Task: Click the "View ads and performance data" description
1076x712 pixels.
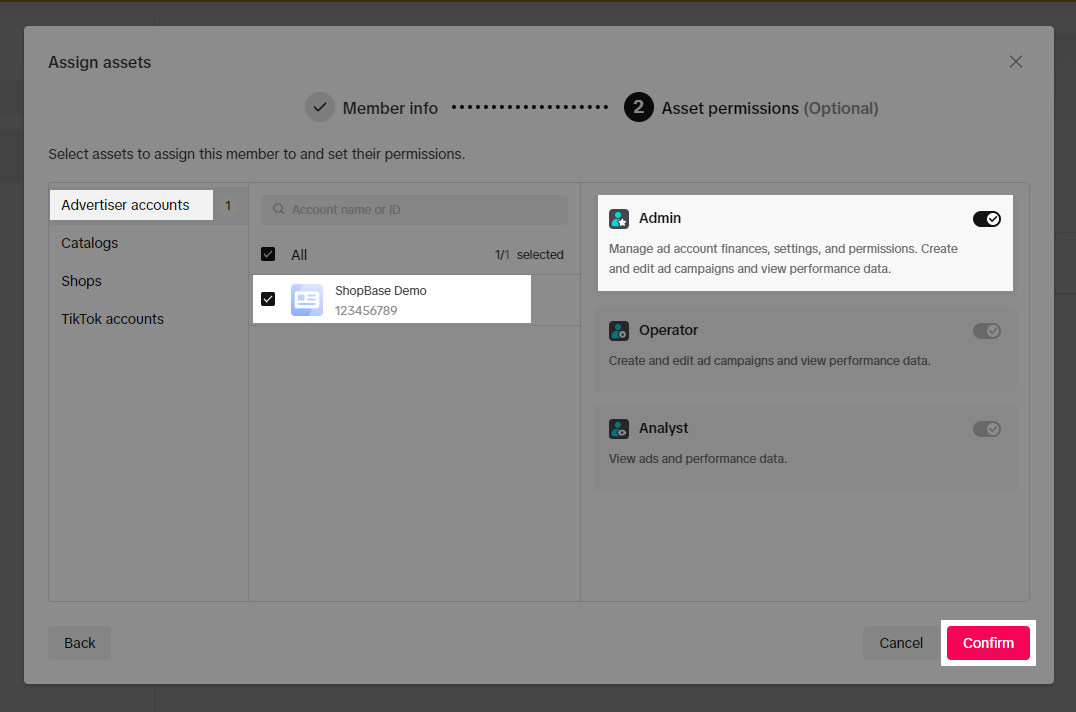Action: 698,458
